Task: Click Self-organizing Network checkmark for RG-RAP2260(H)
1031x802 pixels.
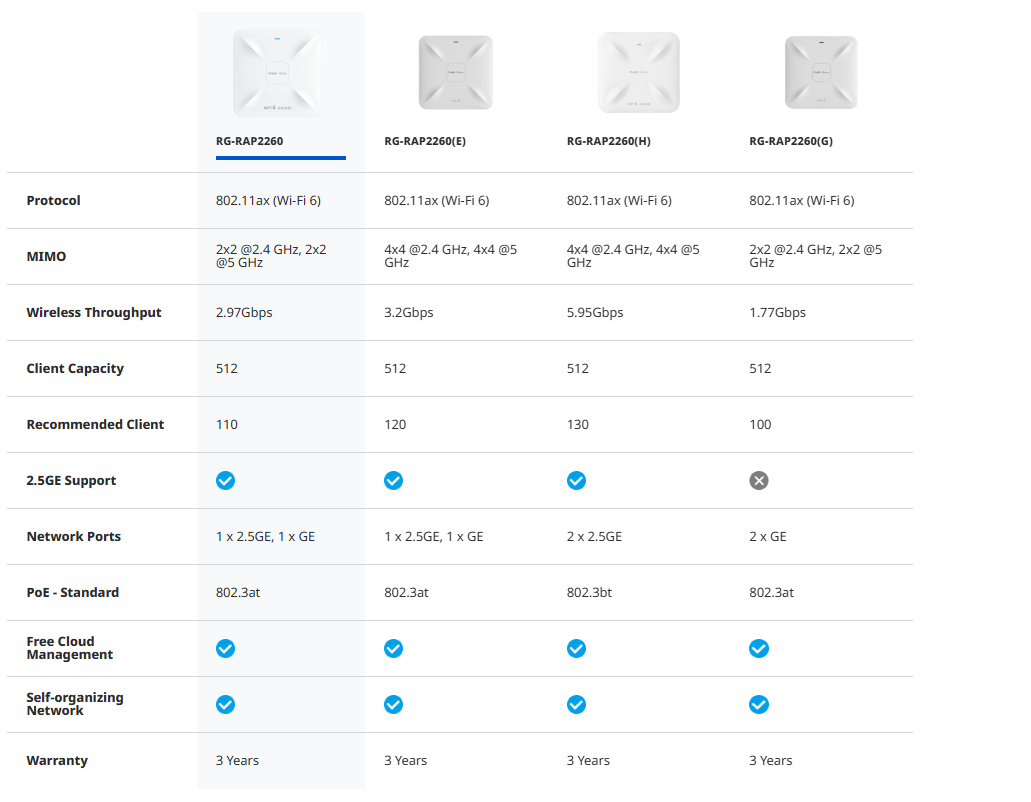Action: 577,705
